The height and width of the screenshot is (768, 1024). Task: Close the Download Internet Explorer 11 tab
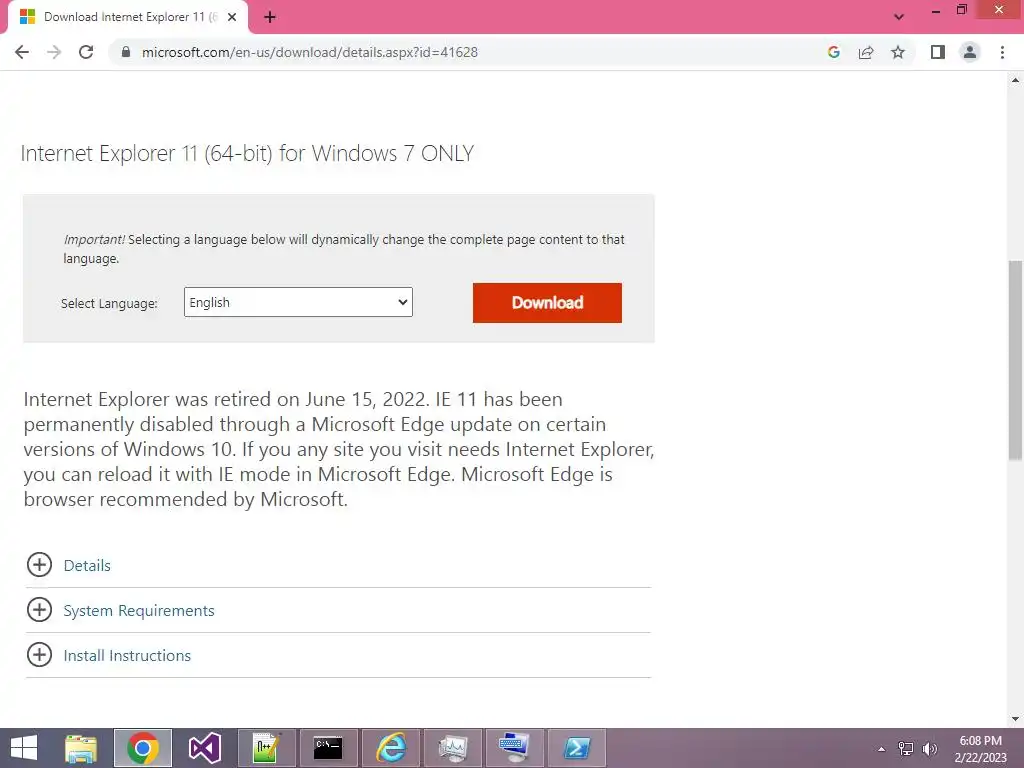[x=232, y=17]
